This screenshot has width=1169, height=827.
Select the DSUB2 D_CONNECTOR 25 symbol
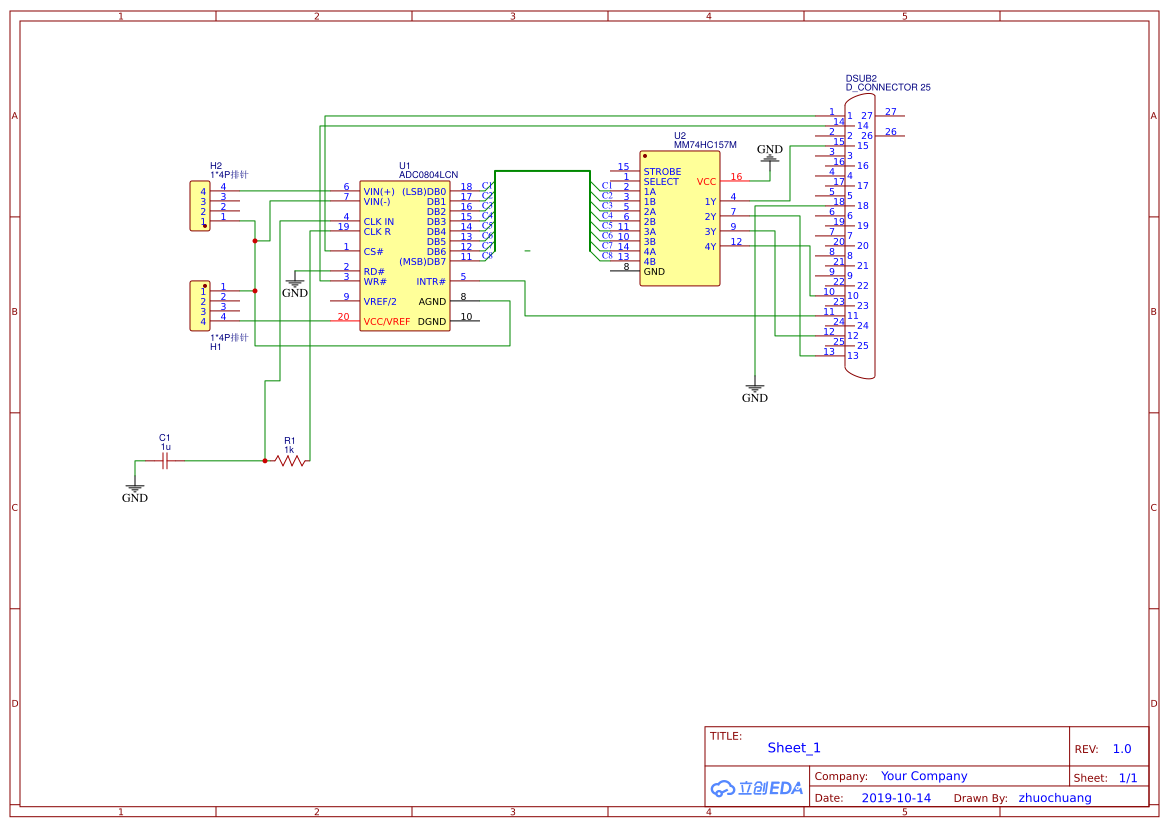coord(859,237)
